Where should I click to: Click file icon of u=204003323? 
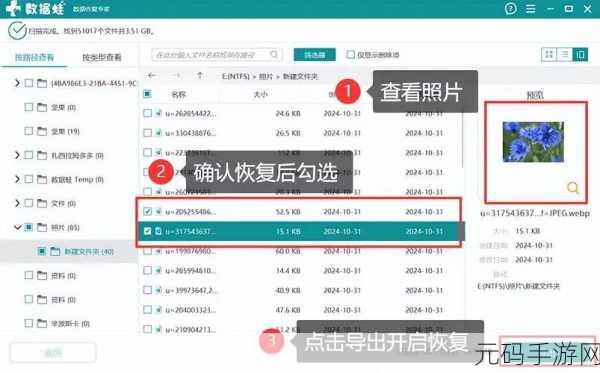point(158,309)
